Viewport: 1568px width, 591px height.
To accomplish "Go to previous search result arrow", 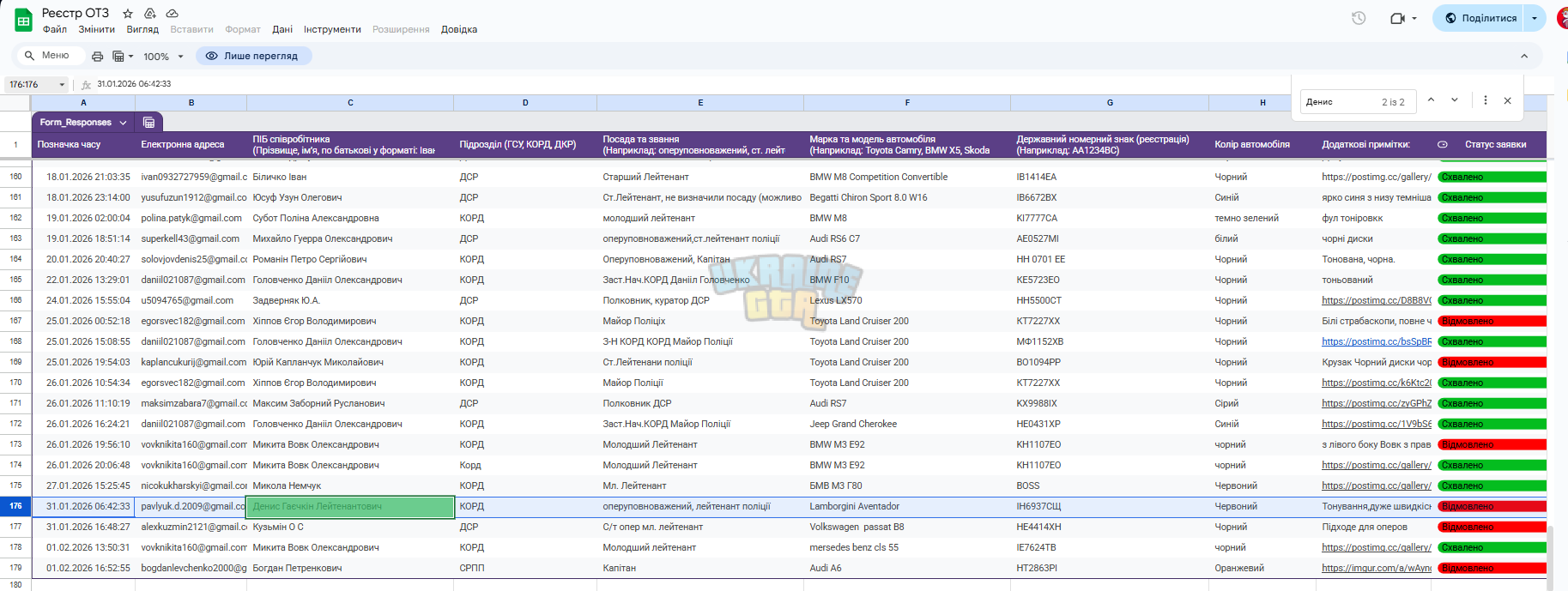I will click(1431, 100).
